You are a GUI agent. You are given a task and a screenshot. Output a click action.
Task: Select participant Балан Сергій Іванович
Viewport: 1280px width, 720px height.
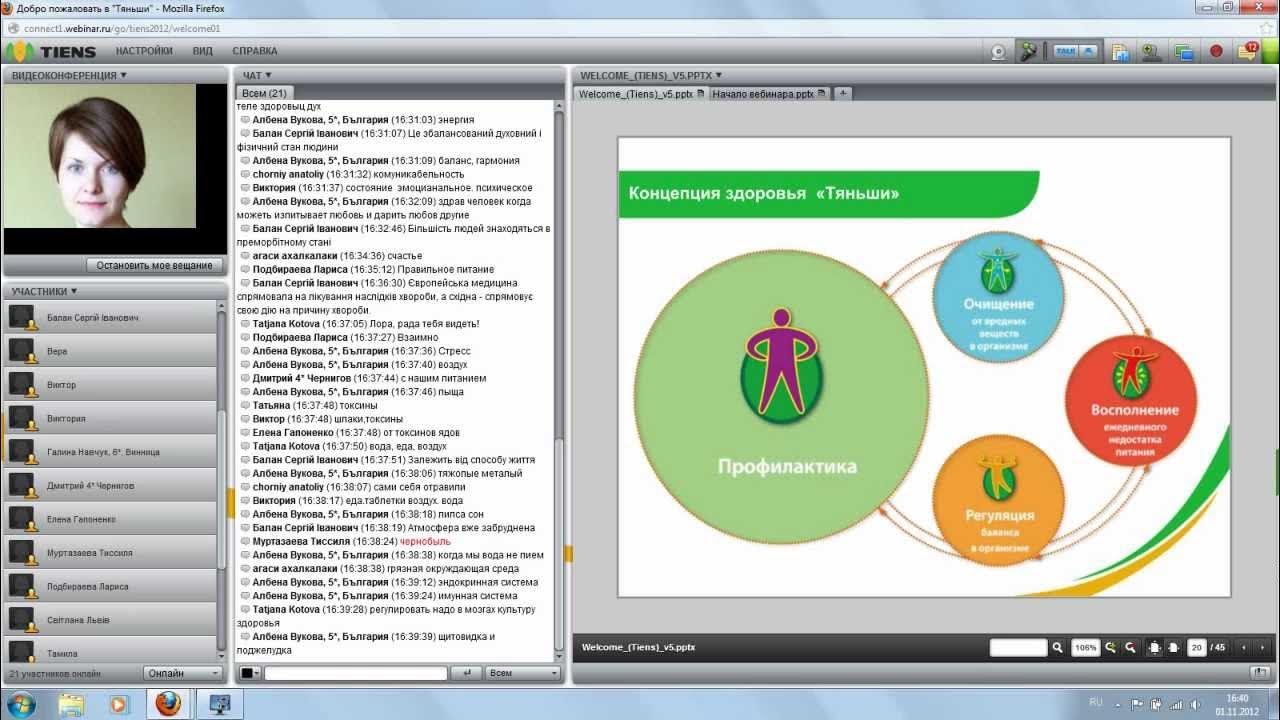click(110, 318)
